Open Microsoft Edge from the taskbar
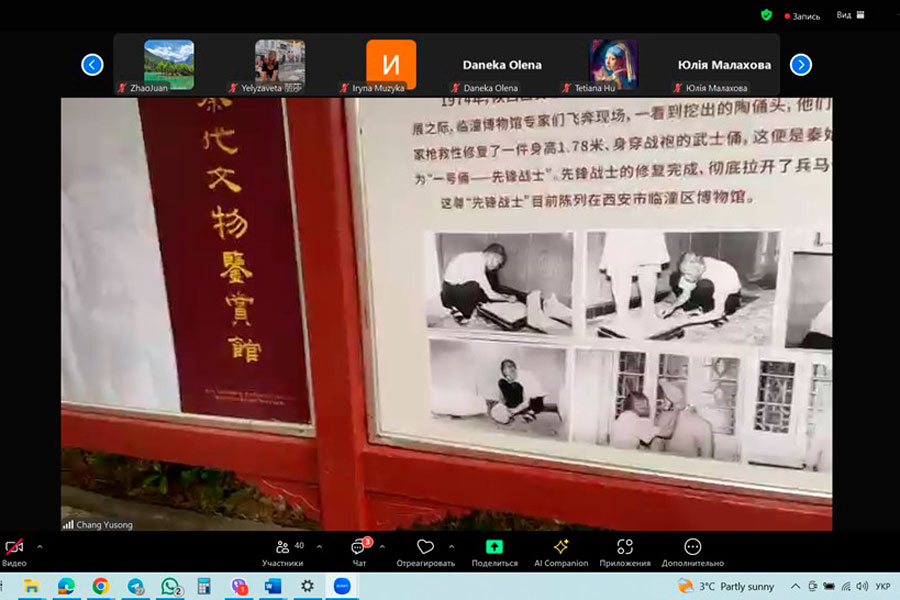Screen dimensions: 900x600 pyautogui.click(x=66, y=586)
